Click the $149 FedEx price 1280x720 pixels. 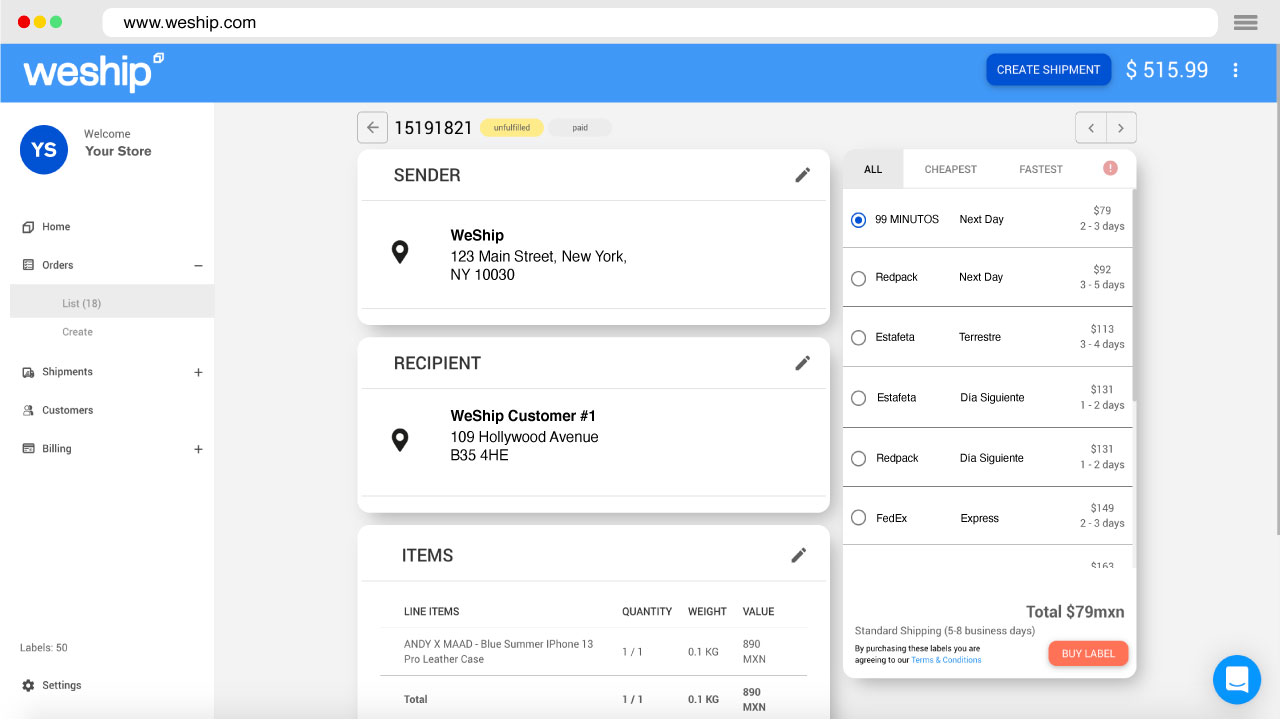point(1102,508)
